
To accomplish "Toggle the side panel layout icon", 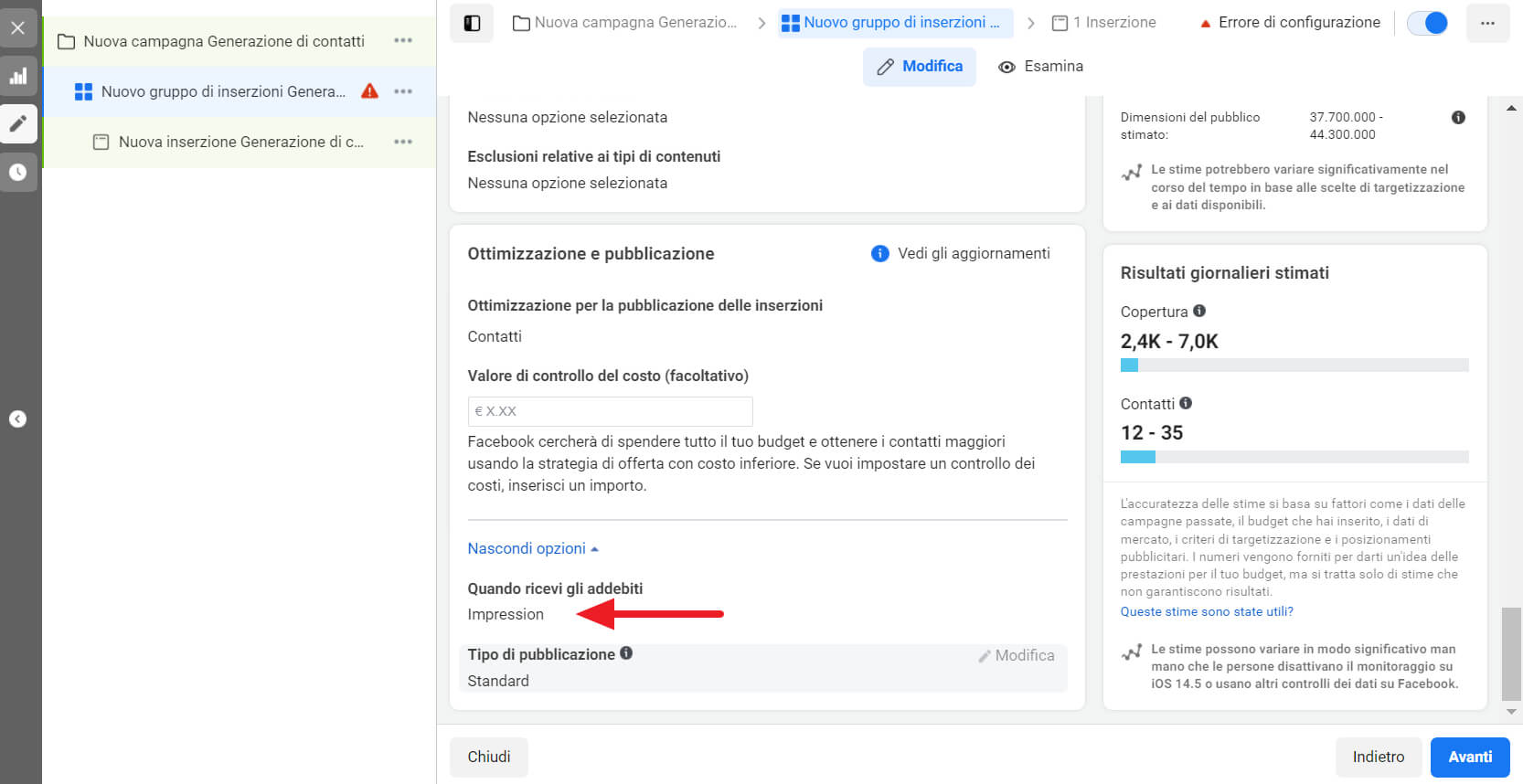I will 472,23.
